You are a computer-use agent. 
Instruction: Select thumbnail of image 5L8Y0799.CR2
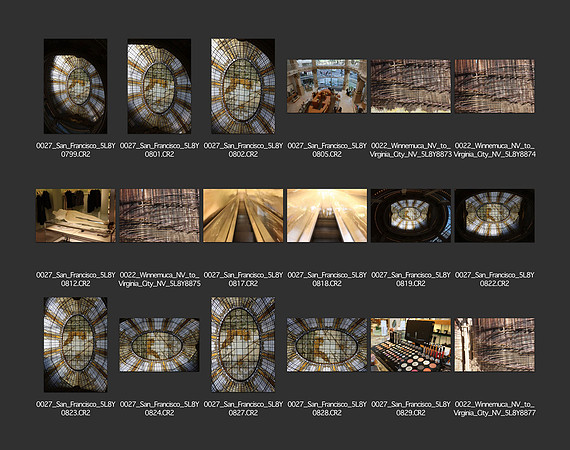coord(76,86)
